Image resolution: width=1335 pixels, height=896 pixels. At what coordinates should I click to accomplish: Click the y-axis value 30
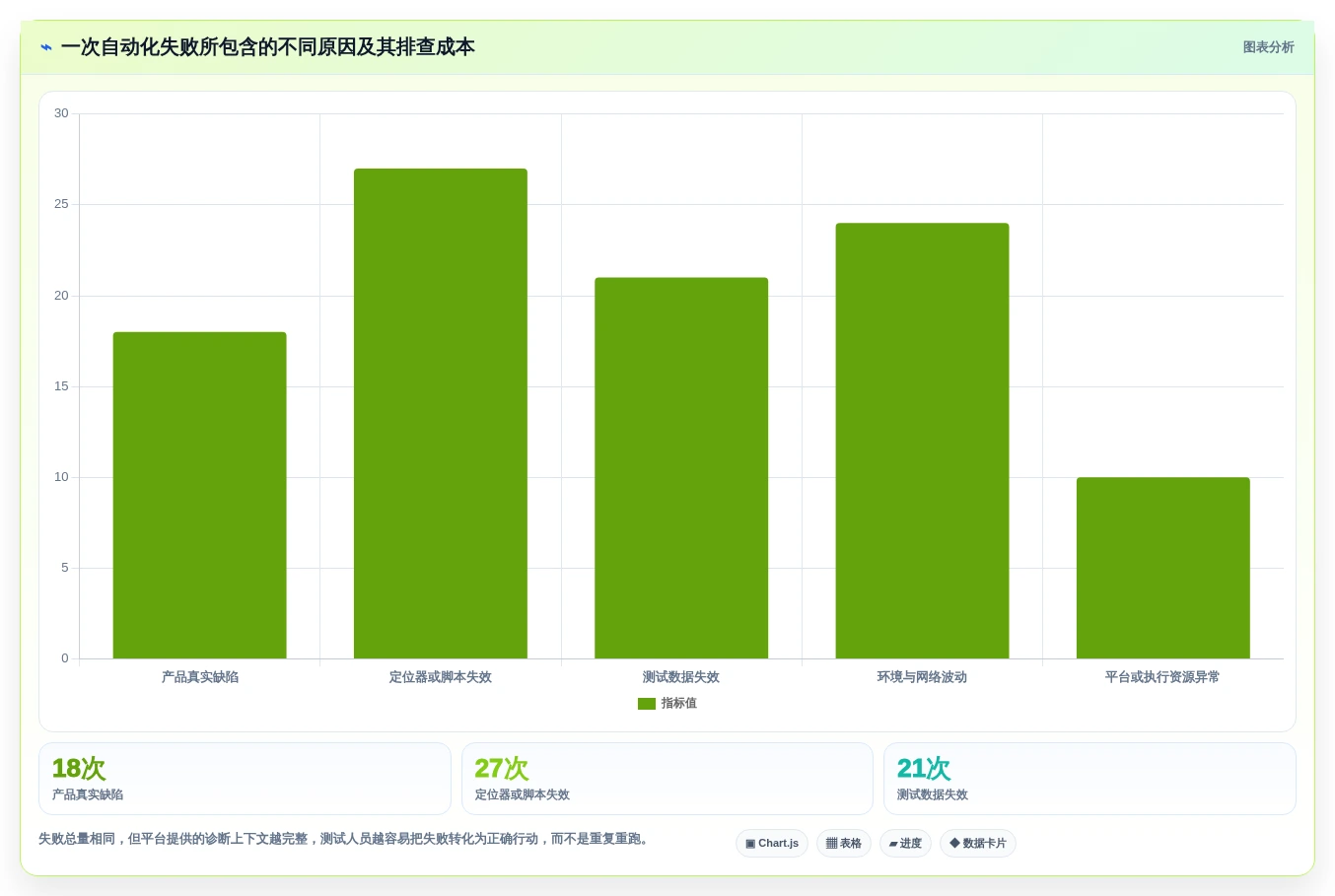(61, 113)
